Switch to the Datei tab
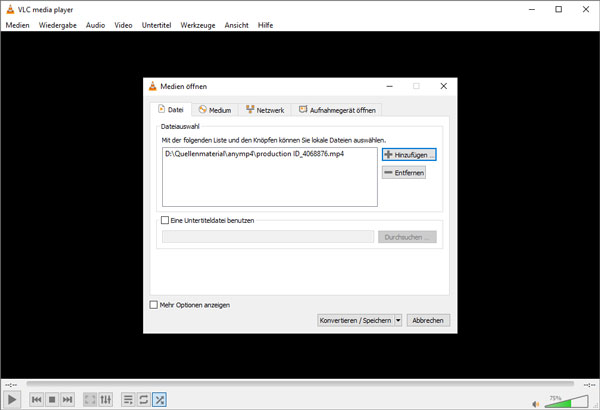 tap(171, 110)
